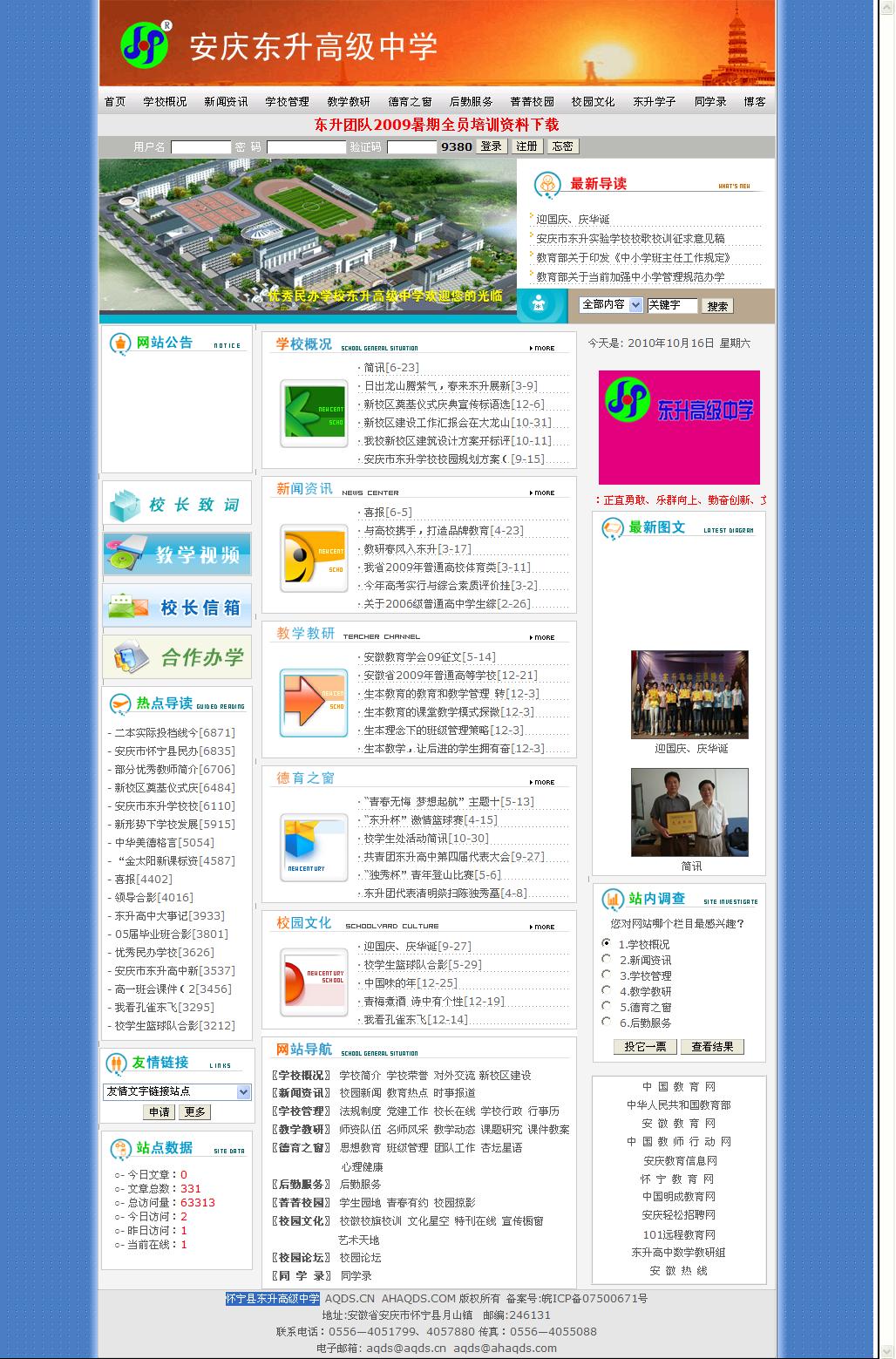Click the 迎国庆、庆华诞 group photo thumbnail
Screen dimensions: 896x1359
pyautogui.click(x=689, y=693)
